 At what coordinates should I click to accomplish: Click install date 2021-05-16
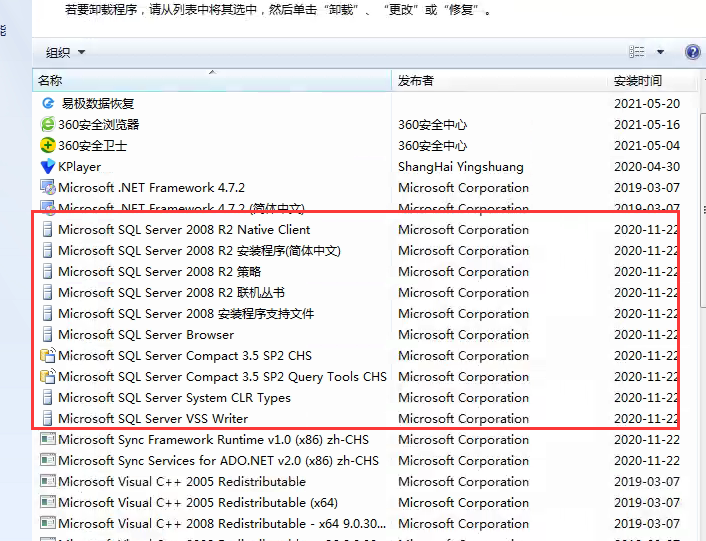(x=647, y=124)
